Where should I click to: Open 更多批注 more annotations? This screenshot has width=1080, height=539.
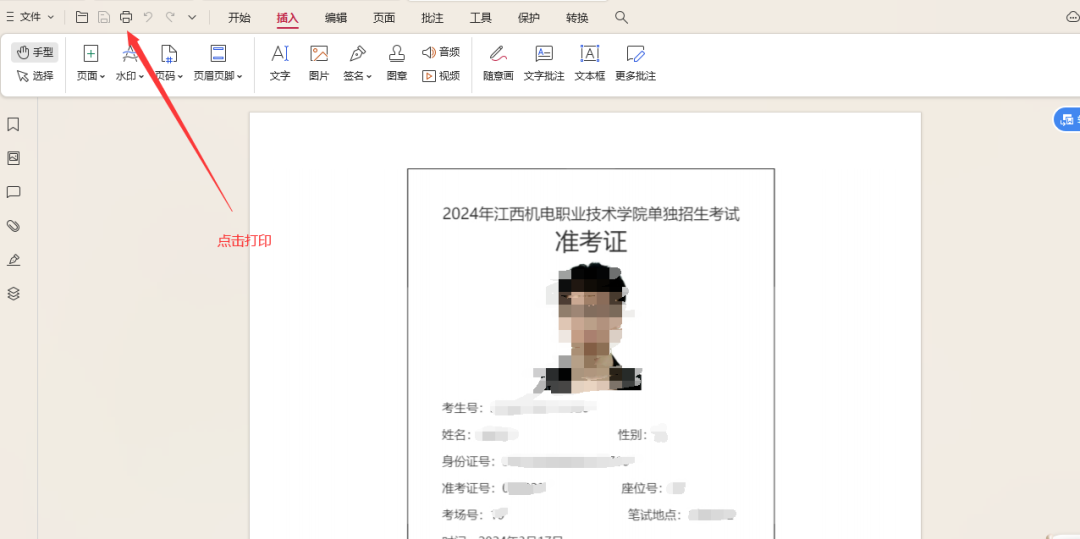tap(635, 63)
